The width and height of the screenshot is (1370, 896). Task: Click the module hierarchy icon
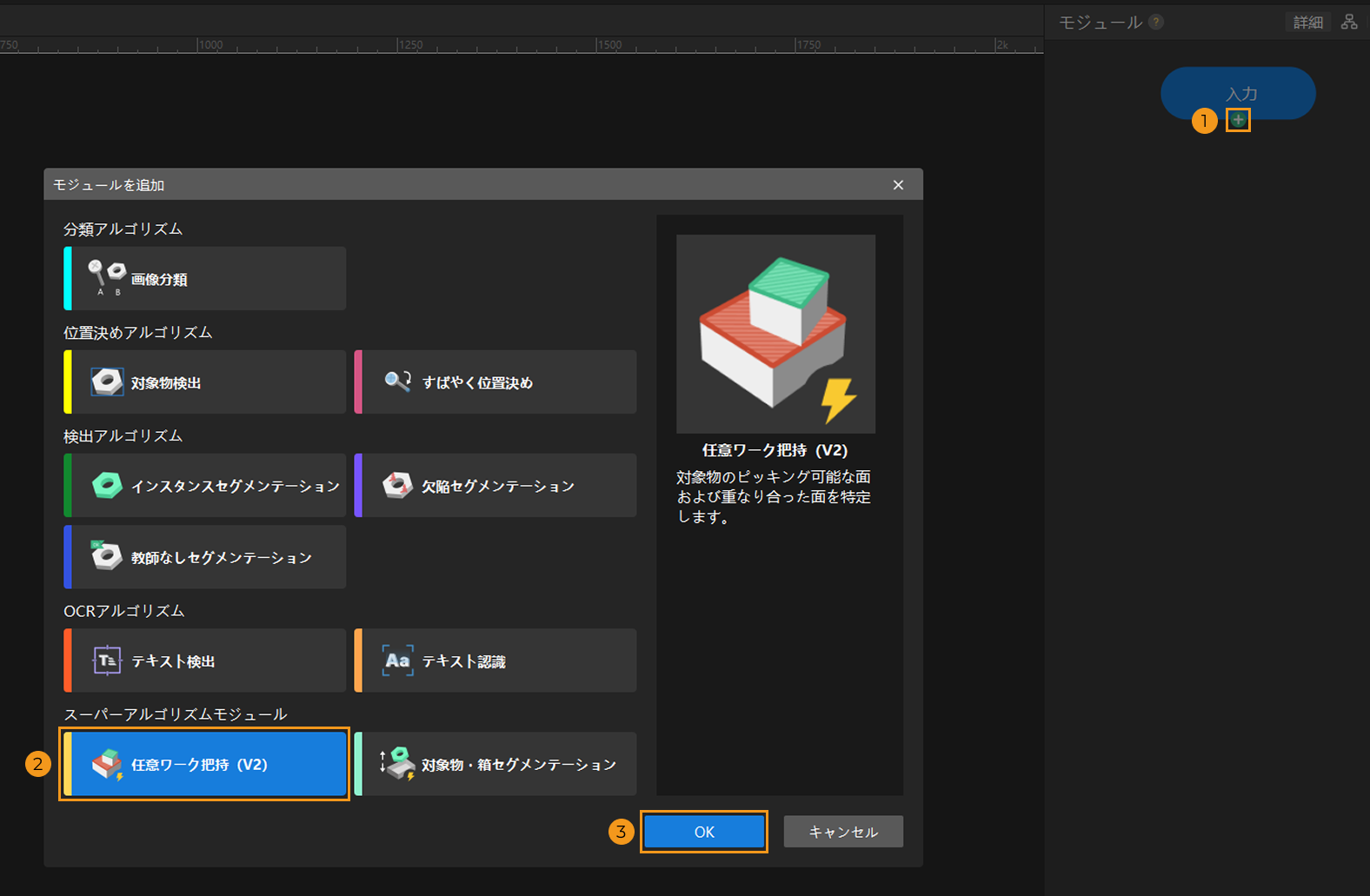1349,22
